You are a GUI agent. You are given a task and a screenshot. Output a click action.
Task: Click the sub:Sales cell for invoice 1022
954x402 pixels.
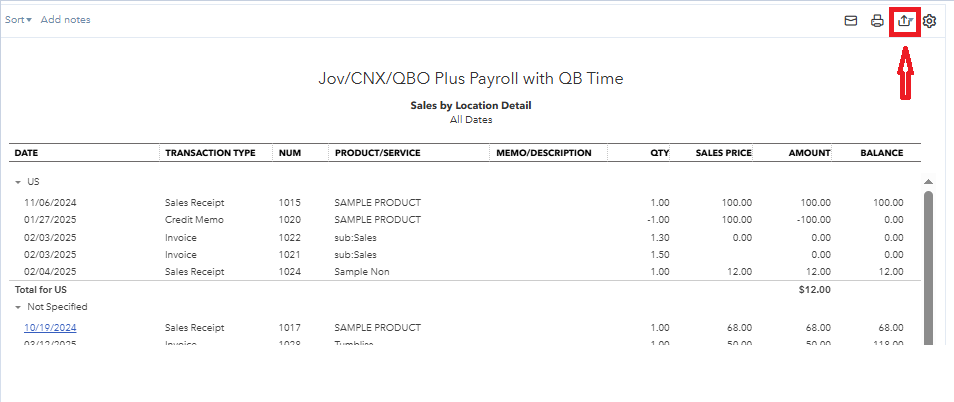(x=355, y=238)
